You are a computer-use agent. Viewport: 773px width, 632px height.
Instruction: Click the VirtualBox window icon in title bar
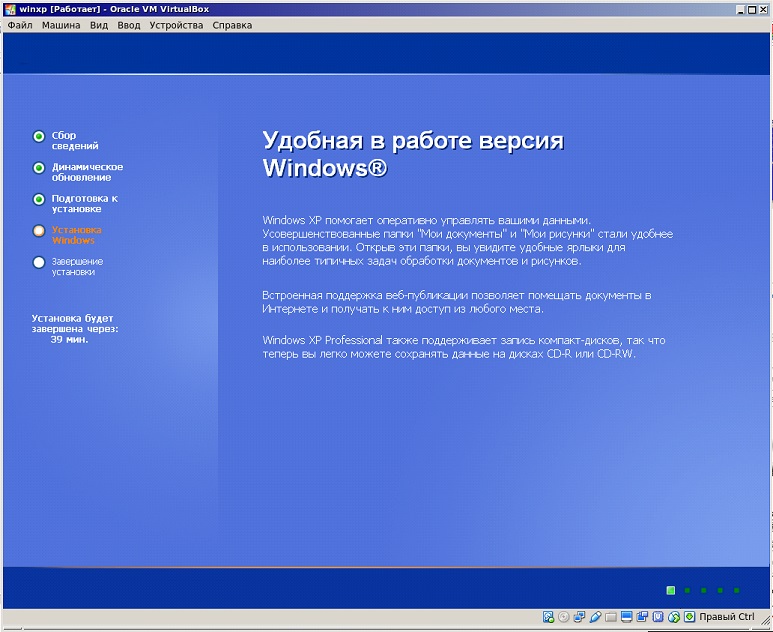pos(8,8)
